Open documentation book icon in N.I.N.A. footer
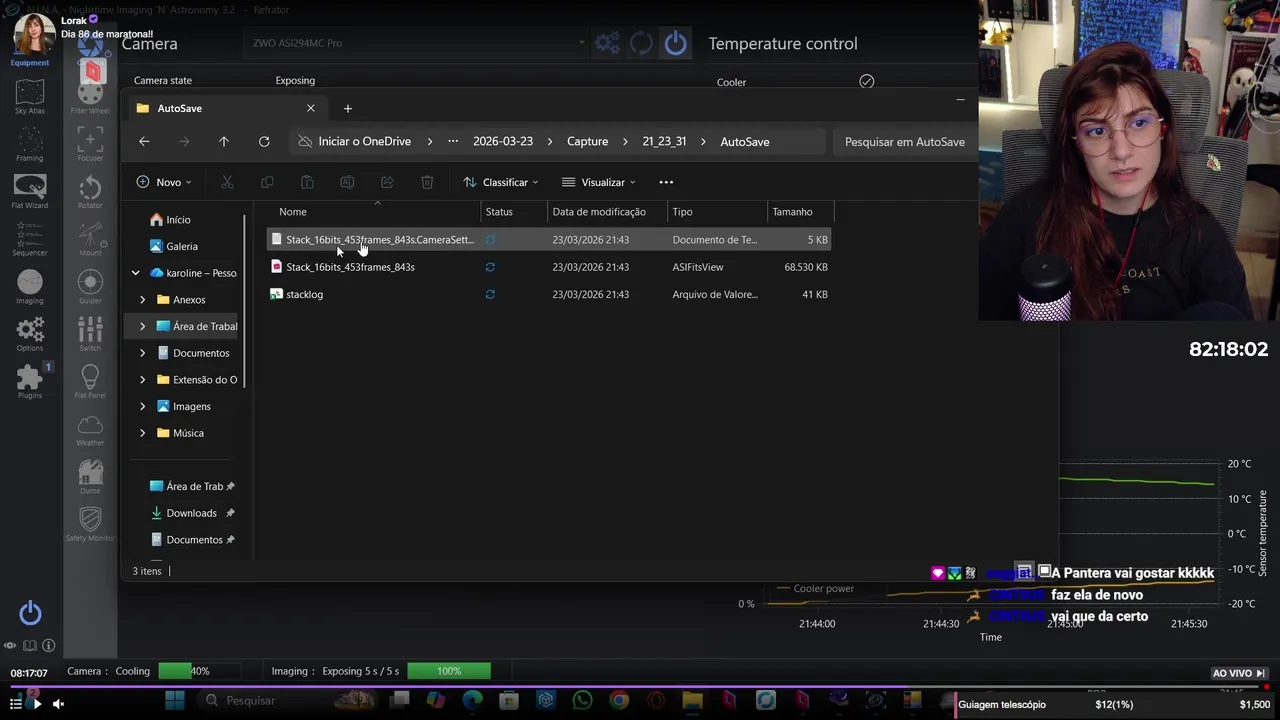1280x720 pixels. [x=30, y=646]
